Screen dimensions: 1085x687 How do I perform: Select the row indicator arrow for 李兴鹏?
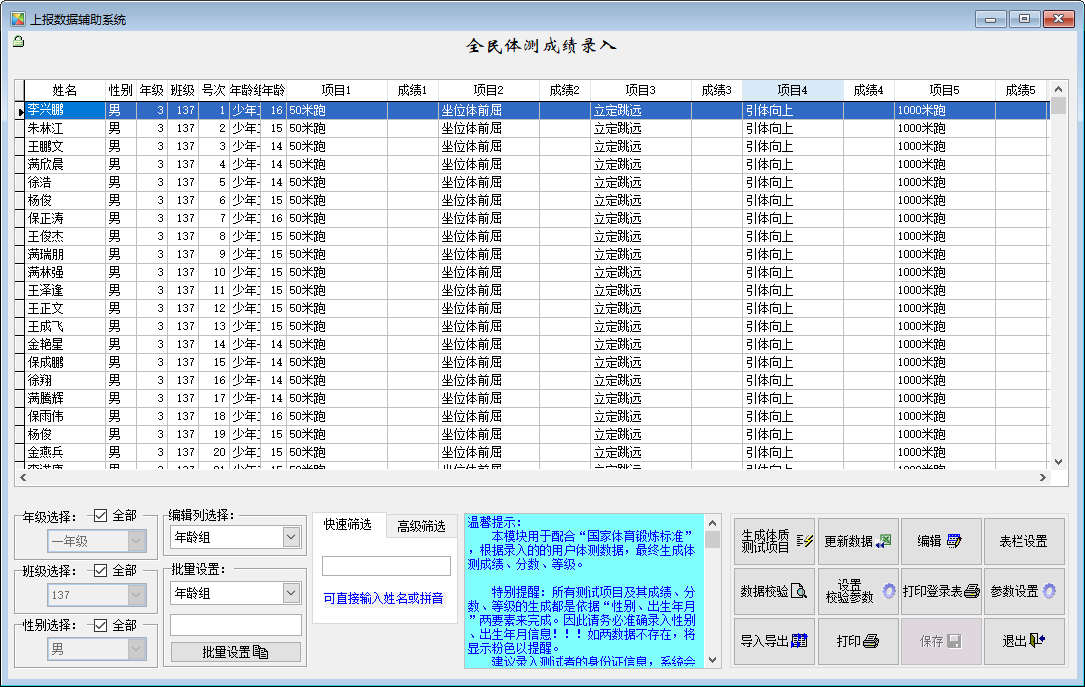click(20, 111)
